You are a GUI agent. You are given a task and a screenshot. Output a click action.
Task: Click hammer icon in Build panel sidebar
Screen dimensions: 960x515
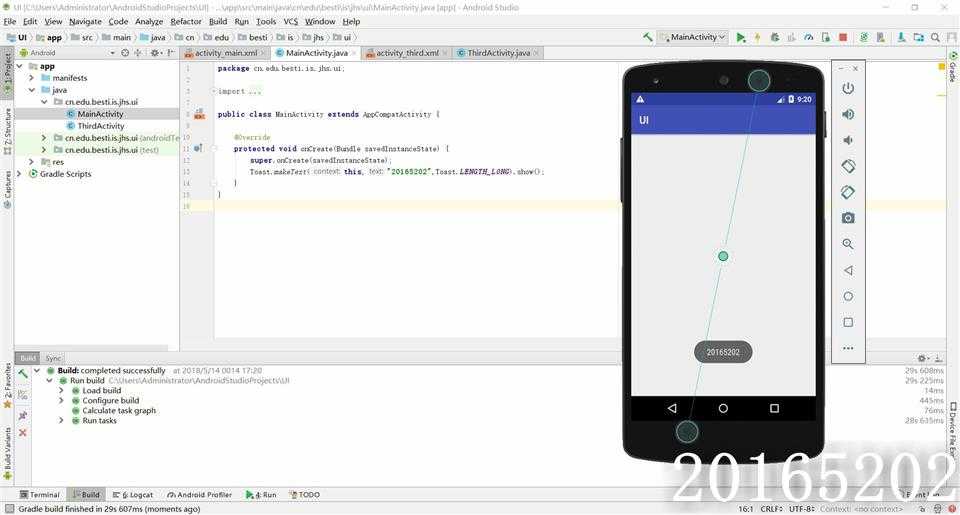[23, 374]
